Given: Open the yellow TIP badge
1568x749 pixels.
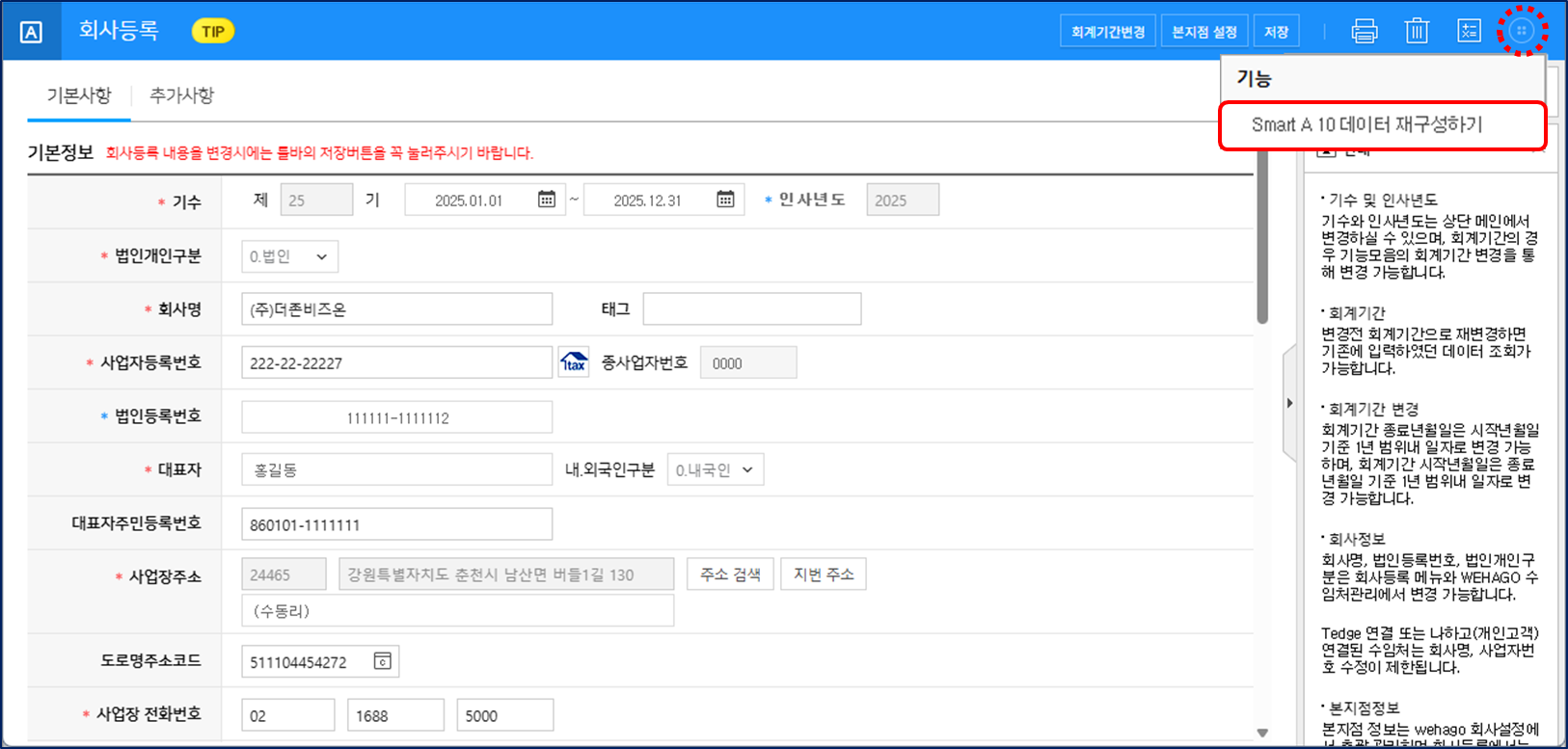Looking at the screenshot, I should 213,31.
